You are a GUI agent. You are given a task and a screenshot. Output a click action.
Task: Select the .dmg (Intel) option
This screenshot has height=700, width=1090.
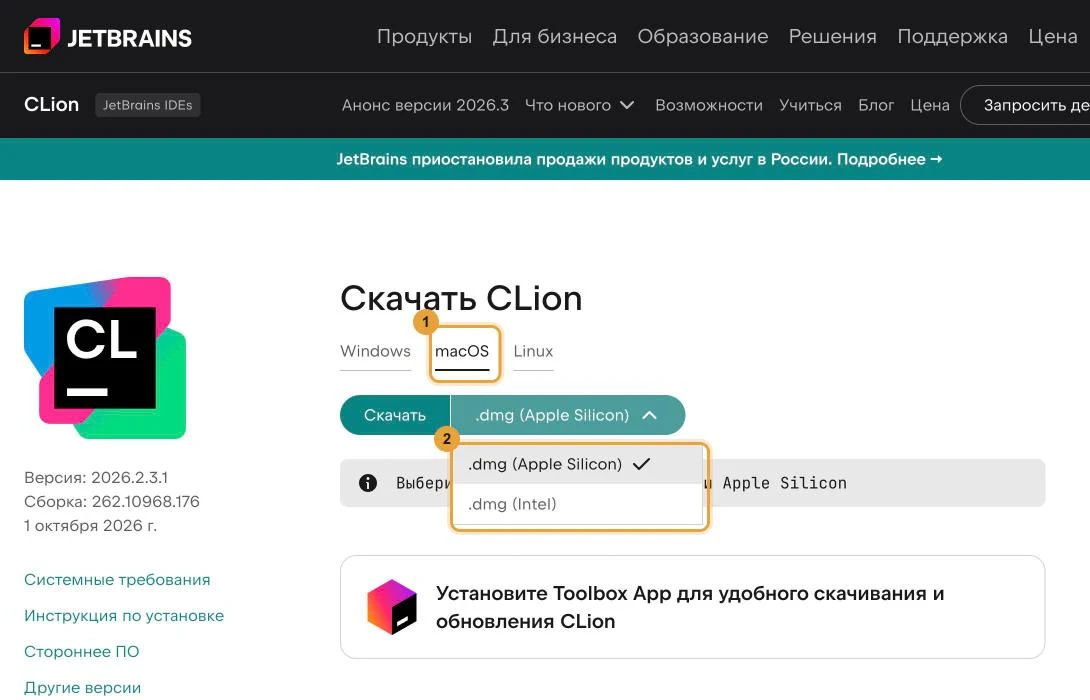pyautogui.click(x=578, y=504)
